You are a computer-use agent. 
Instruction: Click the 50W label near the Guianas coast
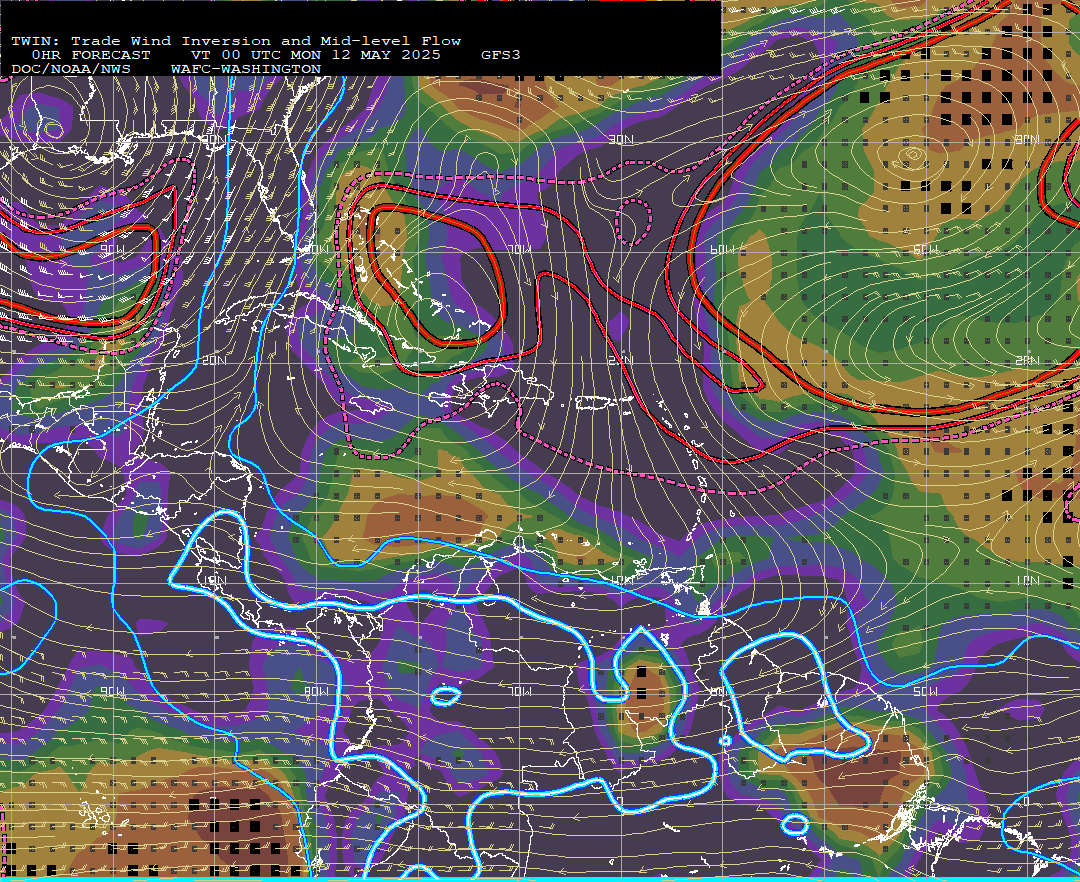pyautogui.click(x=926, y=691)
